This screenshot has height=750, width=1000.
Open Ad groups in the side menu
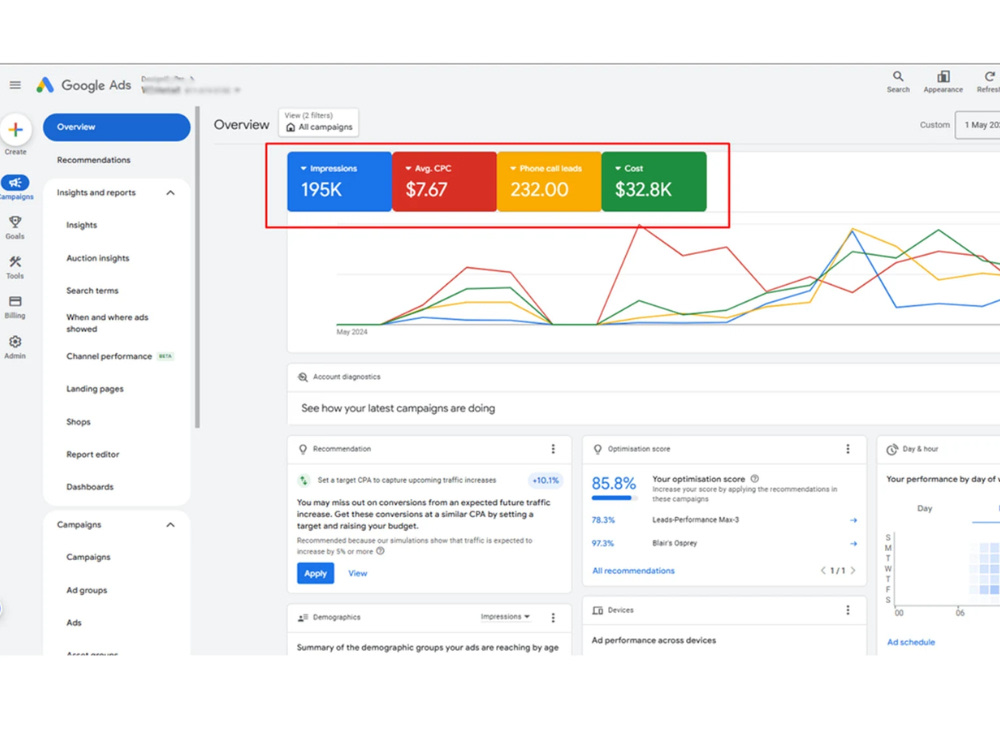point(87,591)
